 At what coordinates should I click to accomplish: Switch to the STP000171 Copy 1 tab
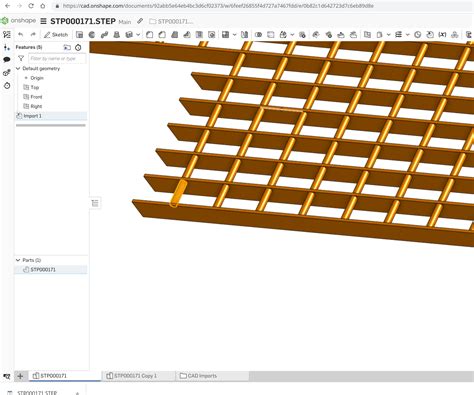click(x=138, y=376)
